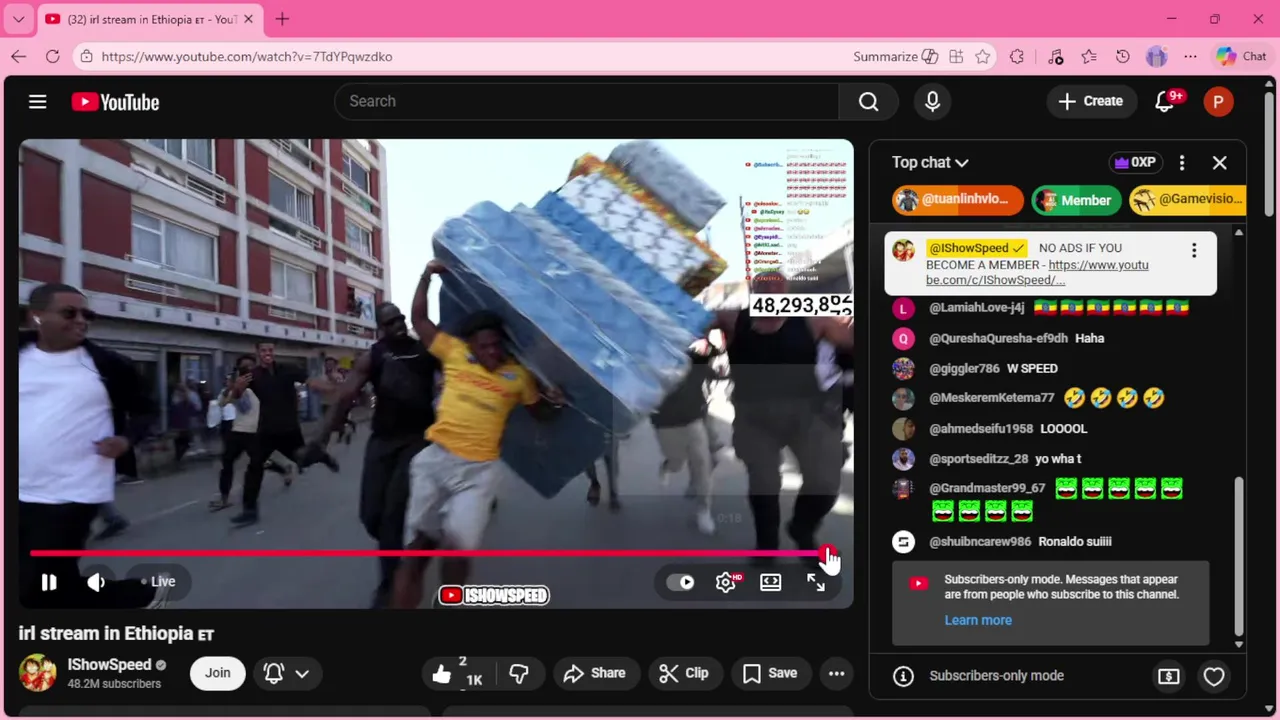Open Create menu in header
Screen dimensions: 1280x720
click(1091, 101)
